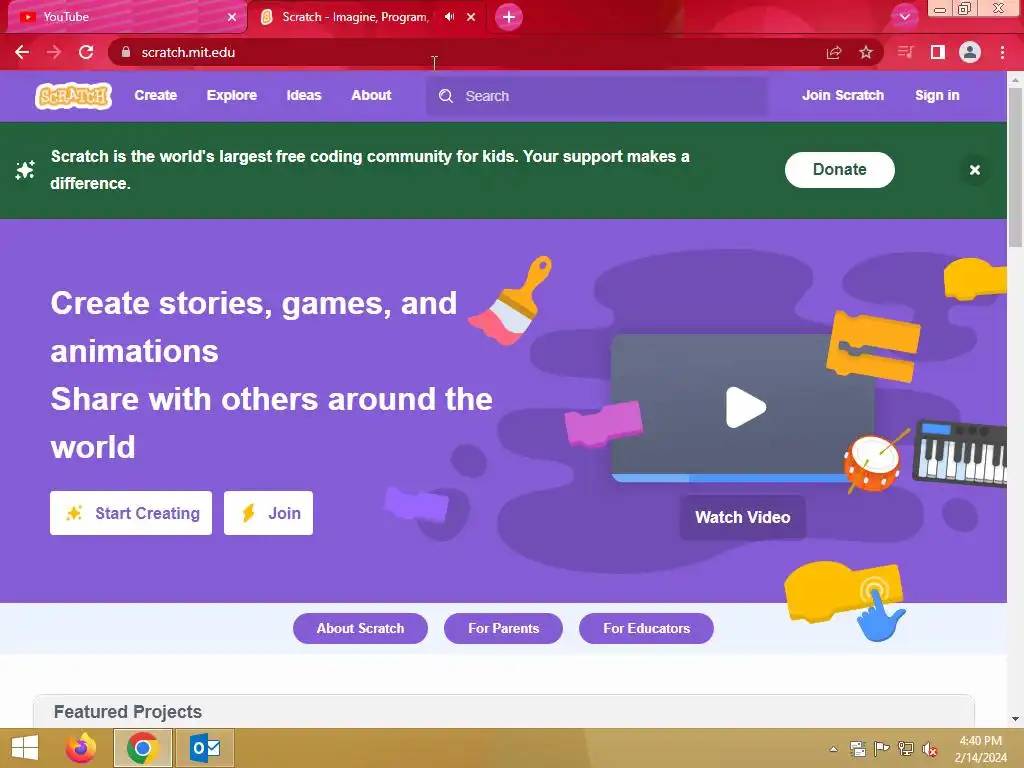Play the intro video with play icon
The image size is (1024, 768).
(x=745, y=408)
